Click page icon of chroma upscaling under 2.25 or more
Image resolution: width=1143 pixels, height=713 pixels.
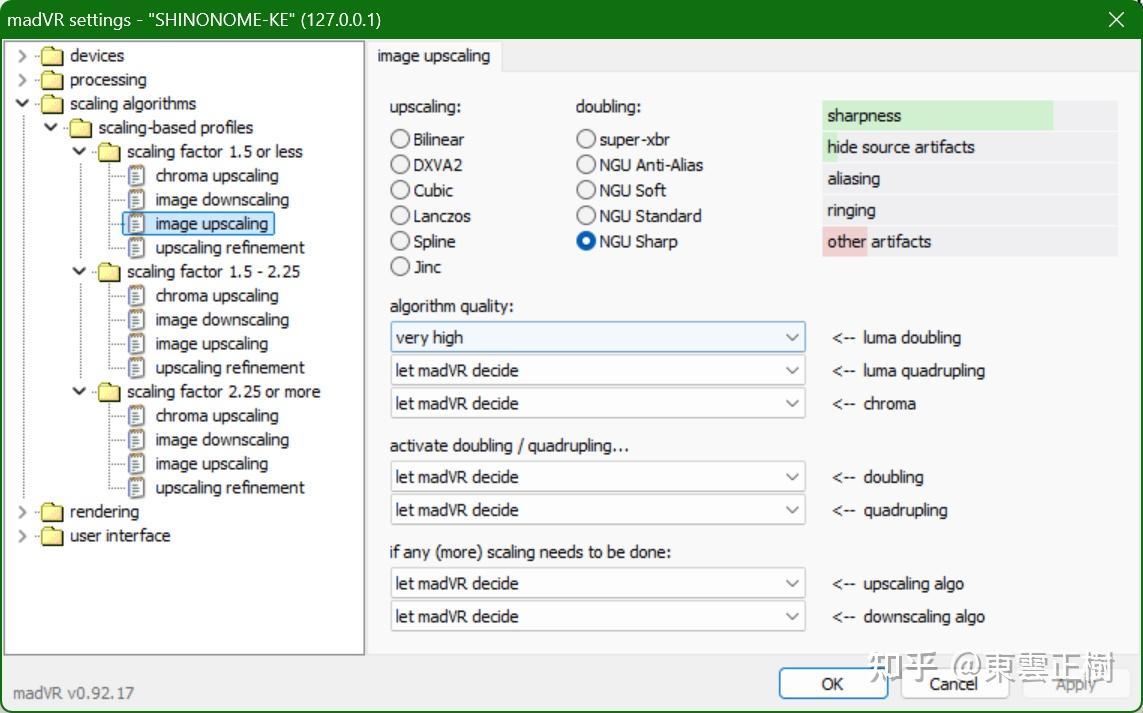point(136,416)
